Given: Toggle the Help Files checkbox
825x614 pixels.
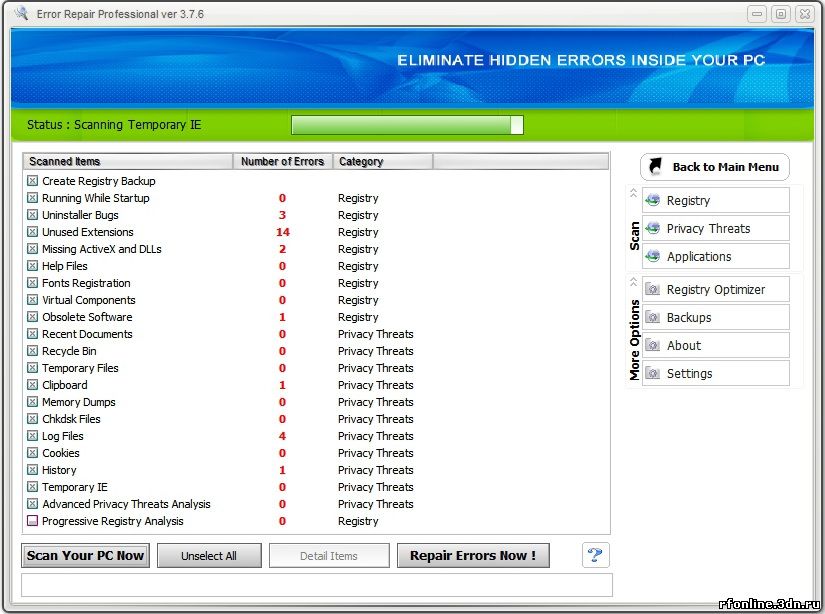Looking at the screenshot, I should tap(33, 266).
